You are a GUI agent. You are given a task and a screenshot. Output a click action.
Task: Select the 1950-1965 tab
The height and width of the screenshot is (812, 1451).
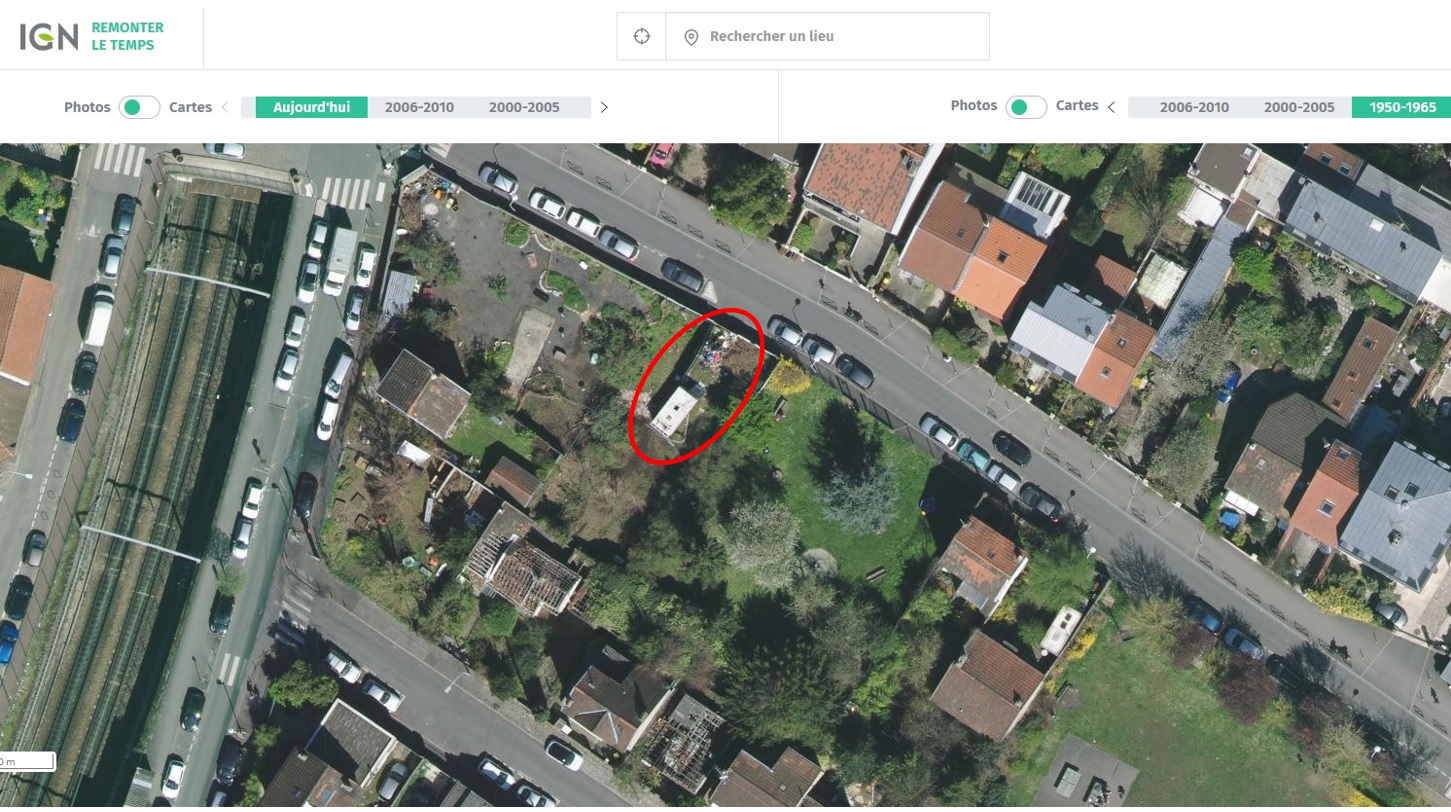(1402, 107)
